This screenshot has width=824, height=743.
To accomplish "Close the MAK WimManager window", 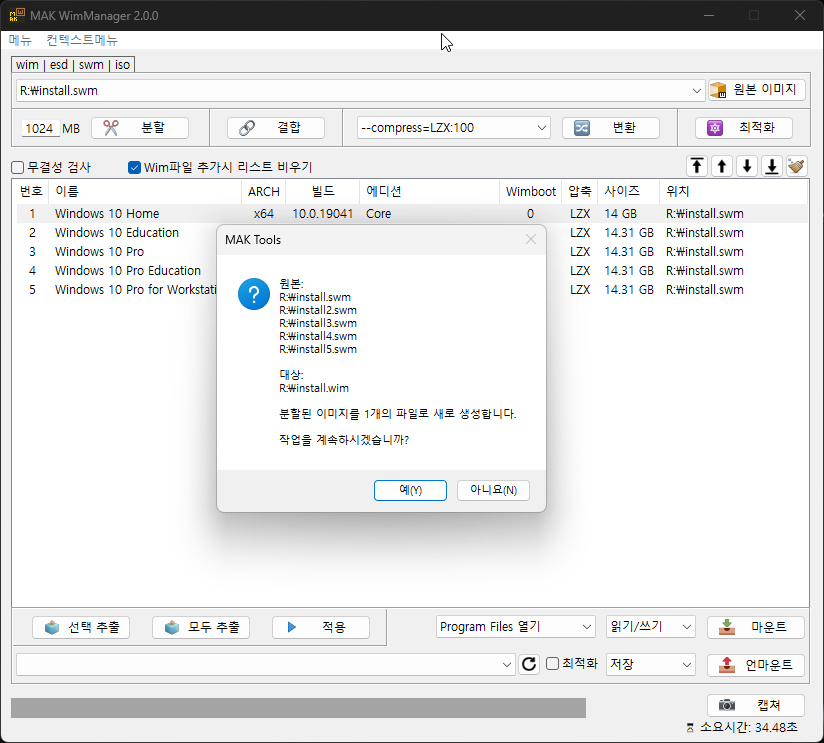I will [800, 15].
